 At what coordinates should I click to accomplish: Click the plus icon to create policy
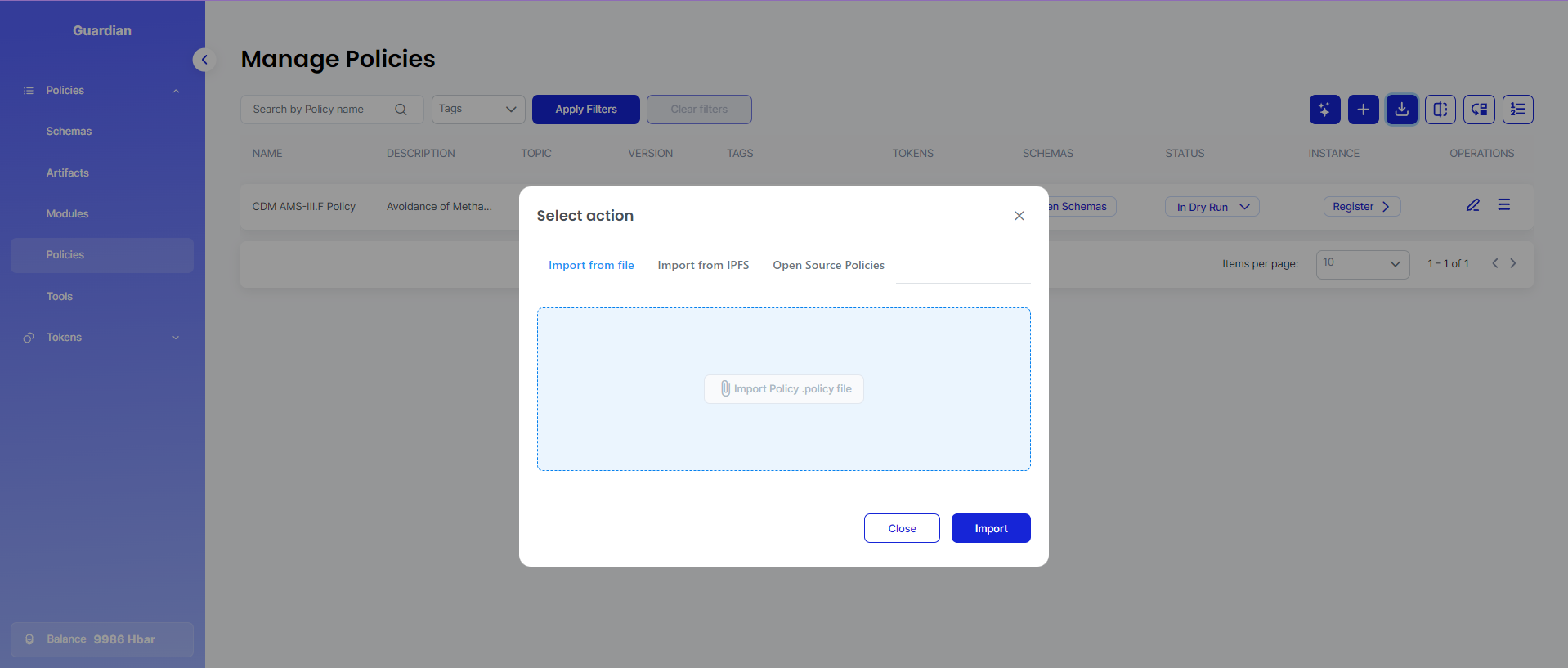pos(1363,110)
